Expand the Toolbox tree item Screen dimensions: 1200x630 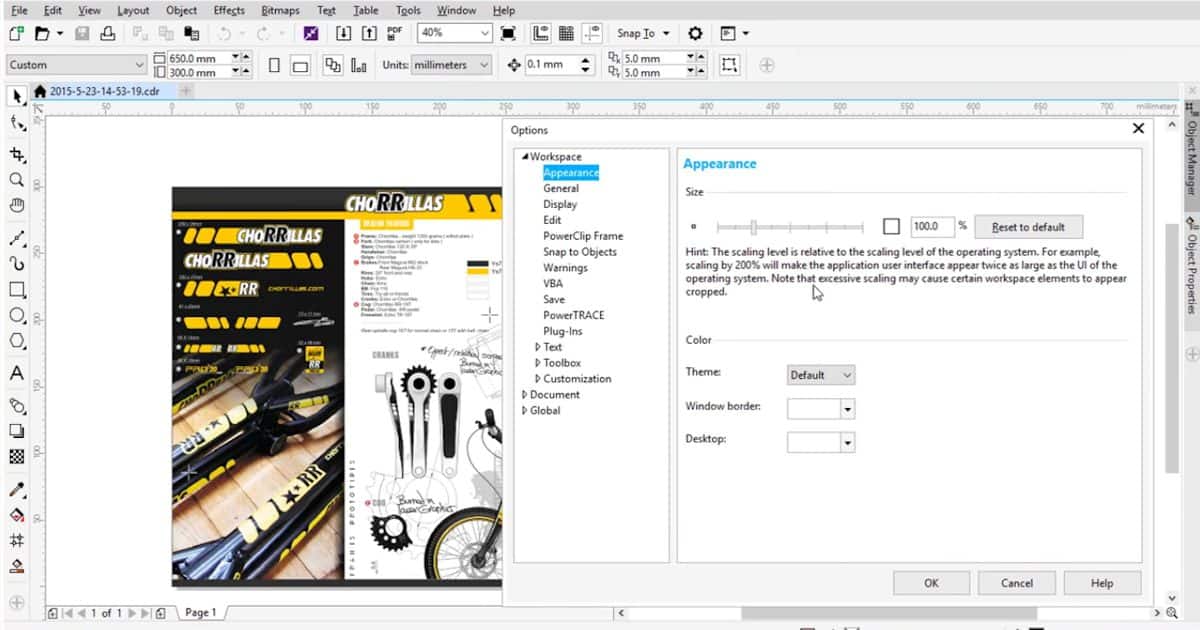coord(561,362)
